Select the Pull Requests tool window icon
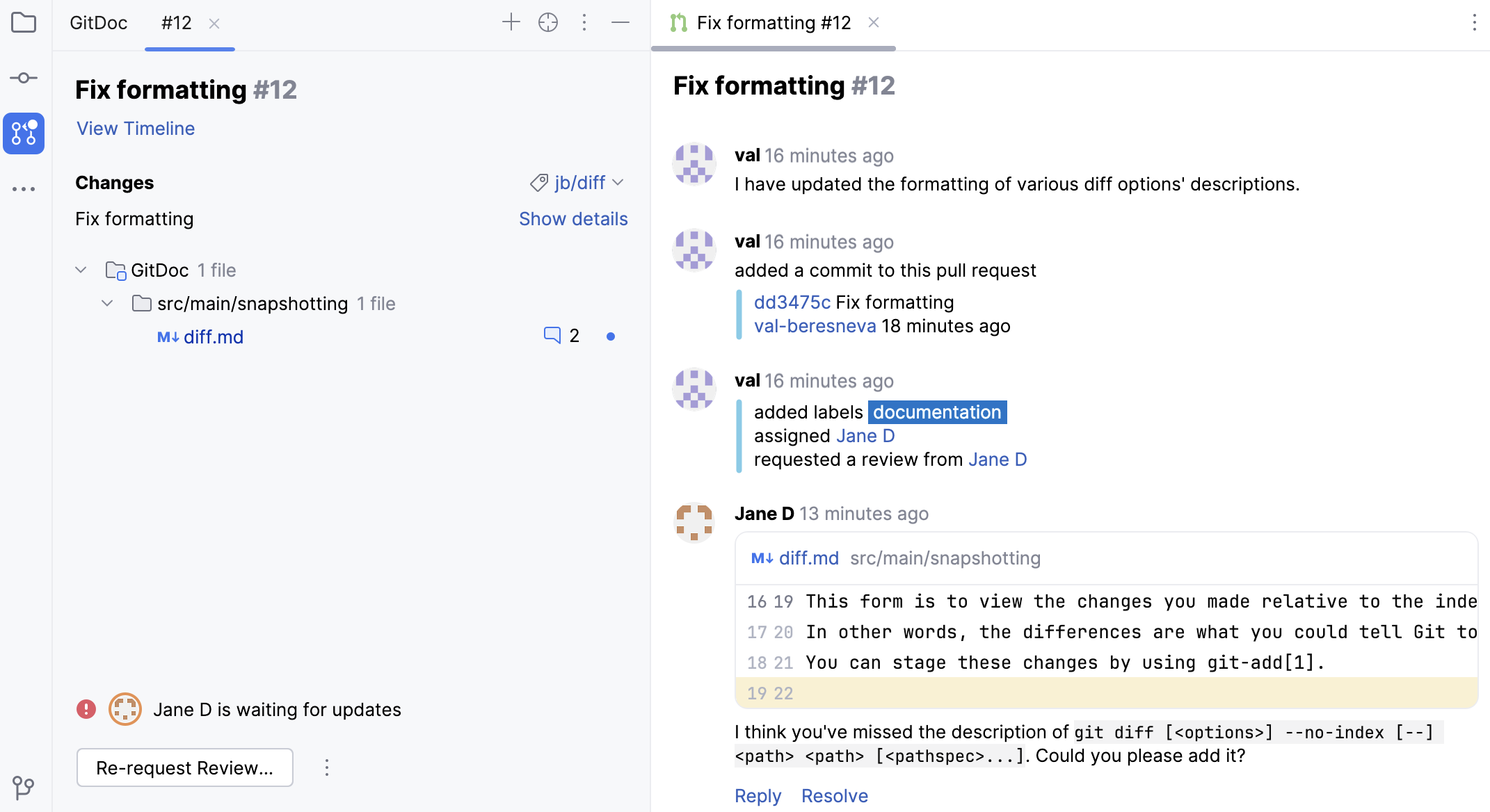Viewport: 1490px width, 812px height. 24,133
